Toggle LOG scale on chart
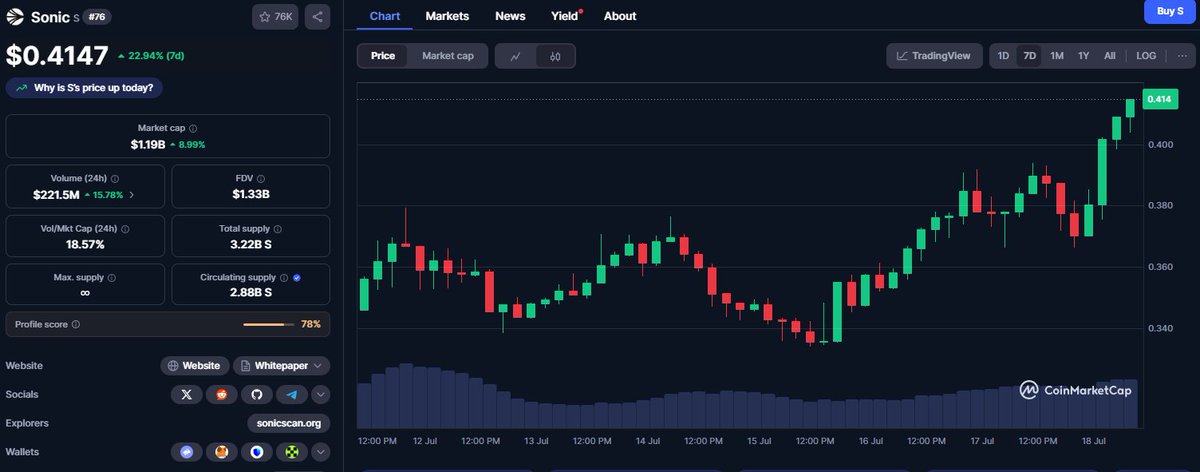This screenshot has width=1200, height=472. [1146, 56]
